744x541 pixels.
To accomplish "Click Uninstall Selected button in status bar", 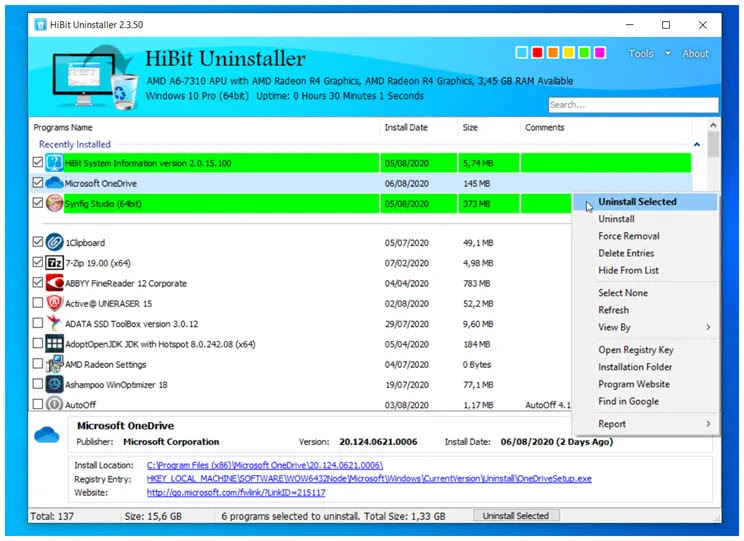I will click(516, 516).
